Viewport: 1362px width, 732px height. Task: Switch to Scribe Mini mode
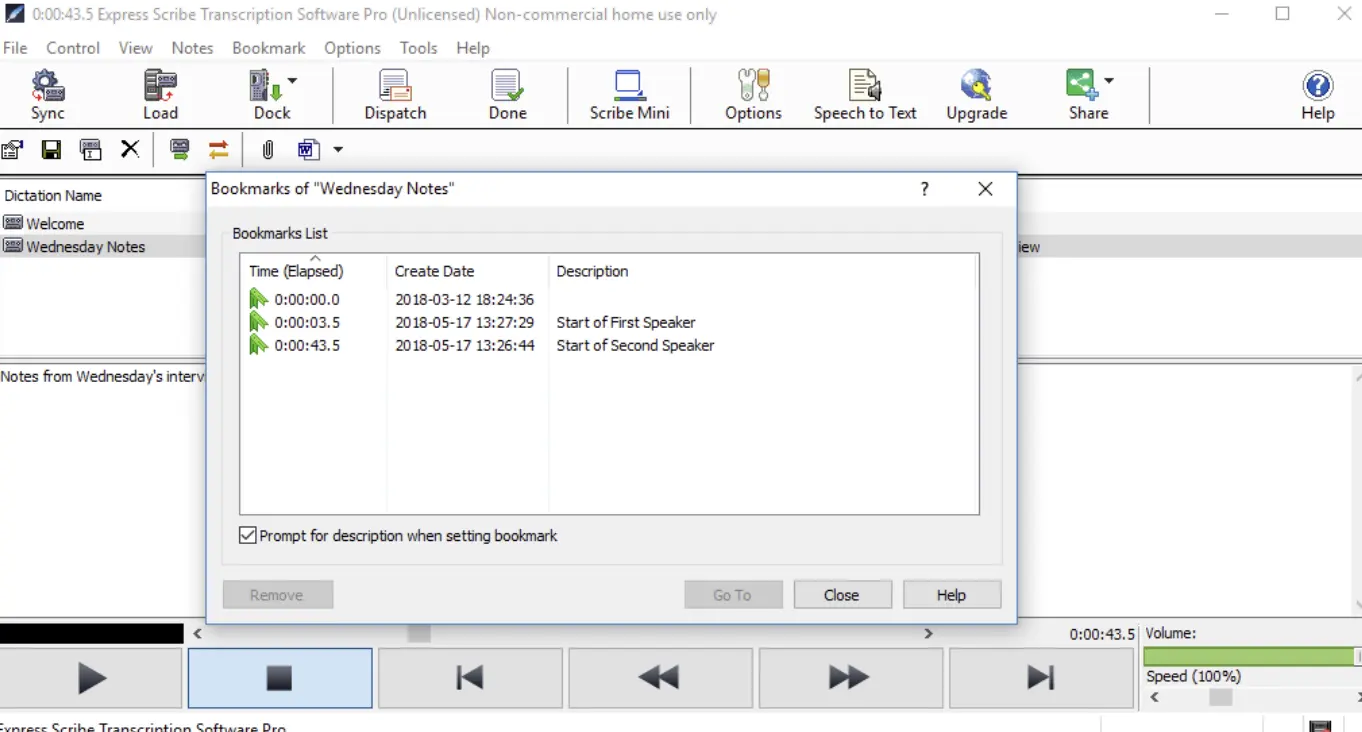(629, 95)
